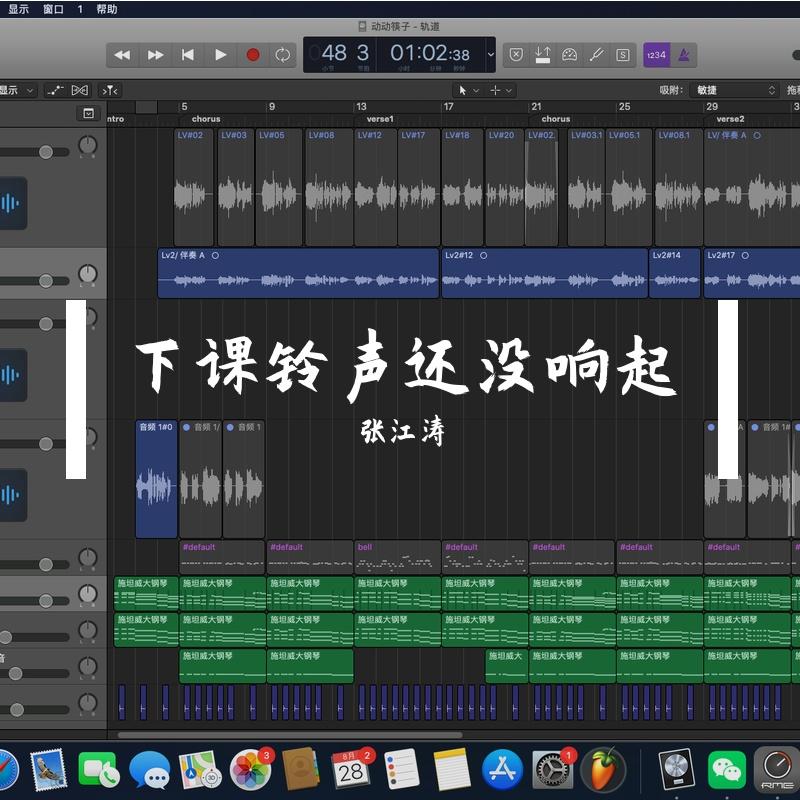This screenshot has width=800, height=800.
Task: Open the track header options box icon
Action: click(88, 113)
